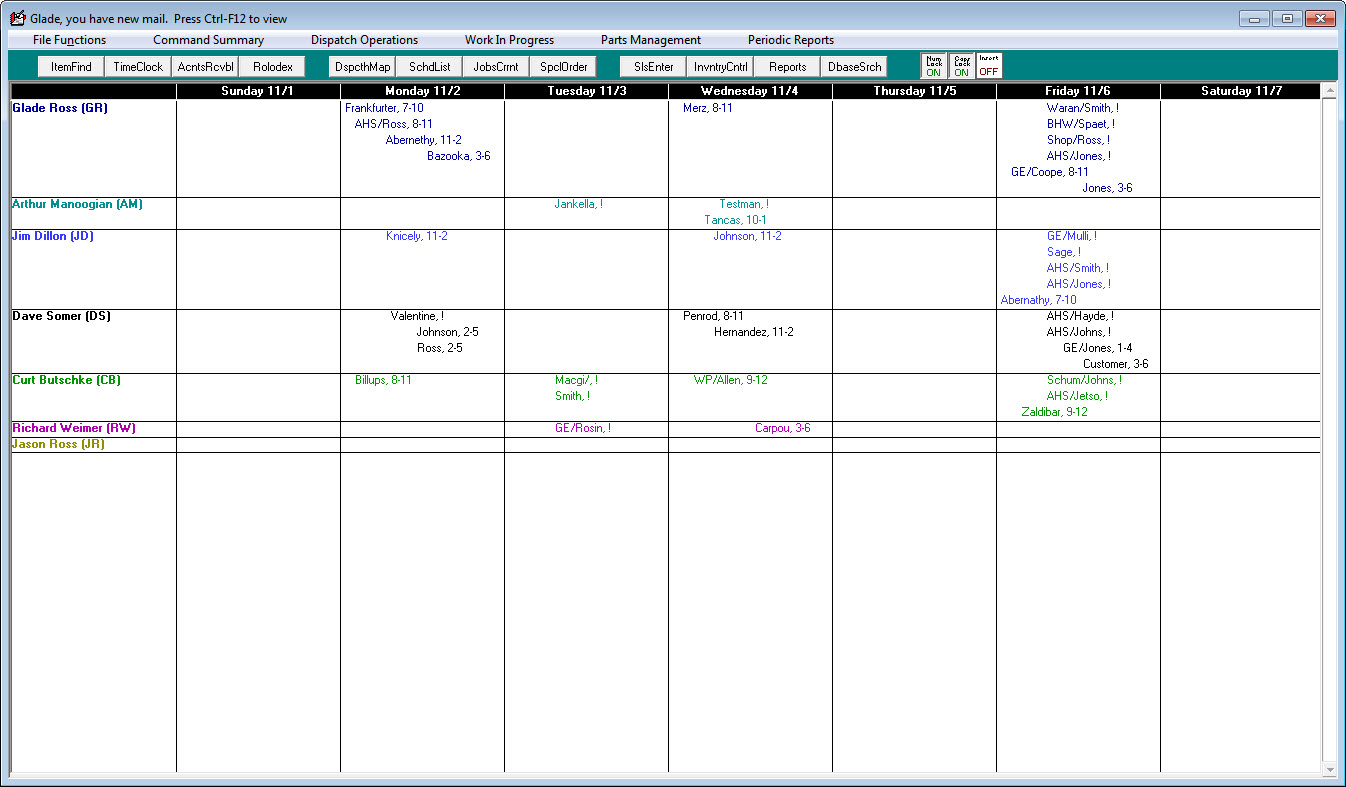Expand the Work In Progress menu
Image resolution: width=1346 pixels, height=787 pixels.
click(509, 40)
